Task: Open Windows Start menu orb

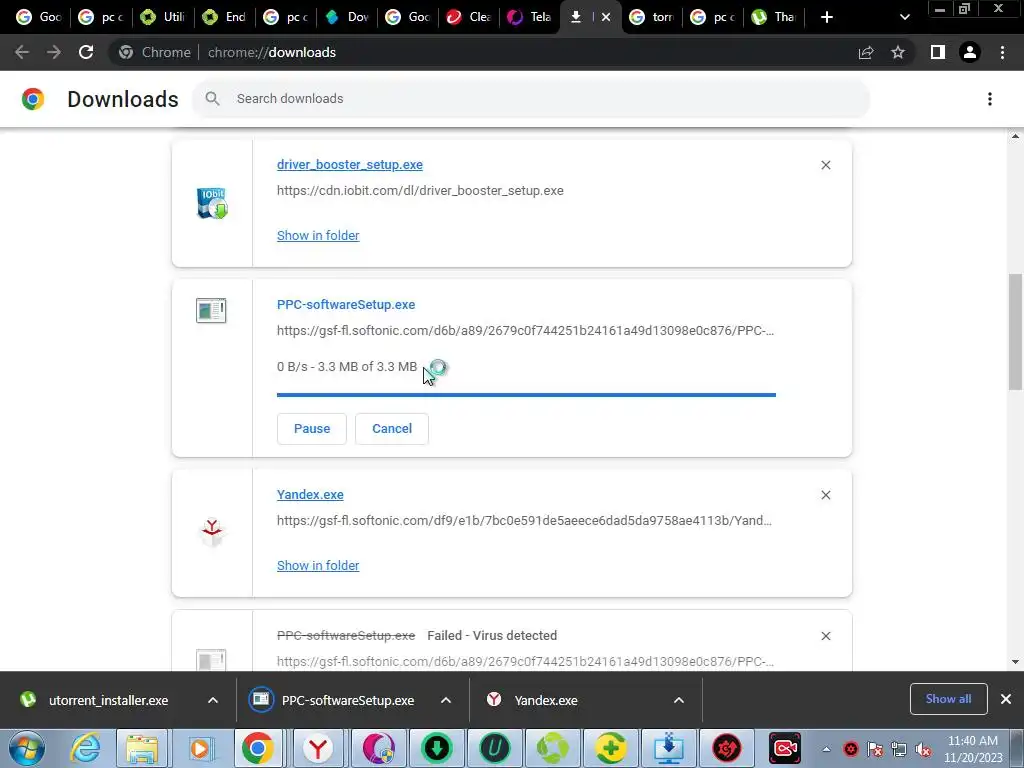Action: pyautogui.click(x=27, y=748)
